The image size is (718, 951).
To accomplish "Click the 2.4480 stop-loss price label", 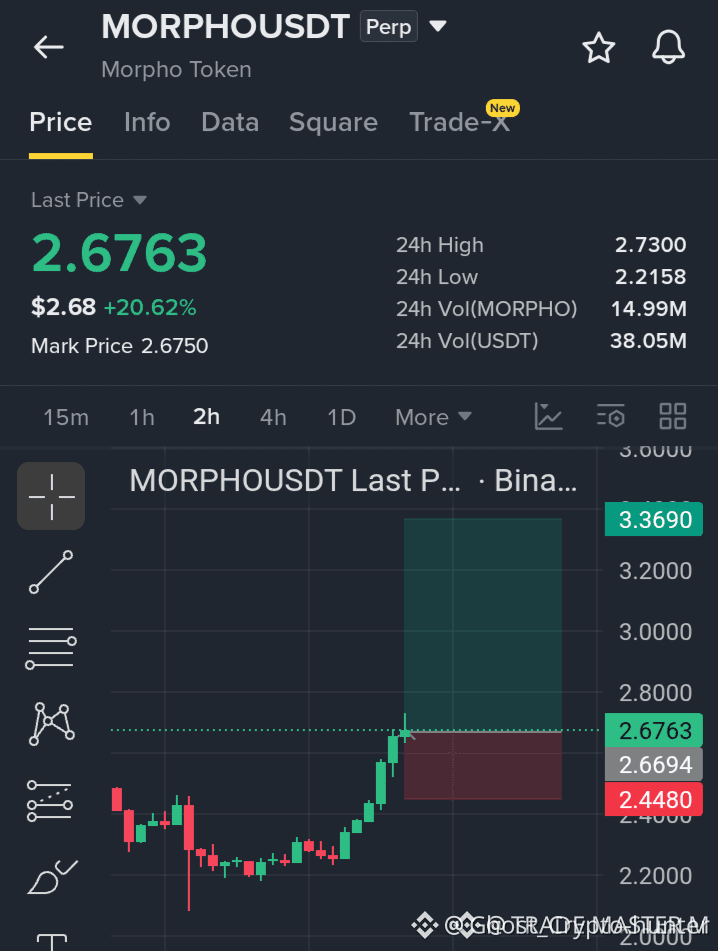I will (x=654, y=799).
